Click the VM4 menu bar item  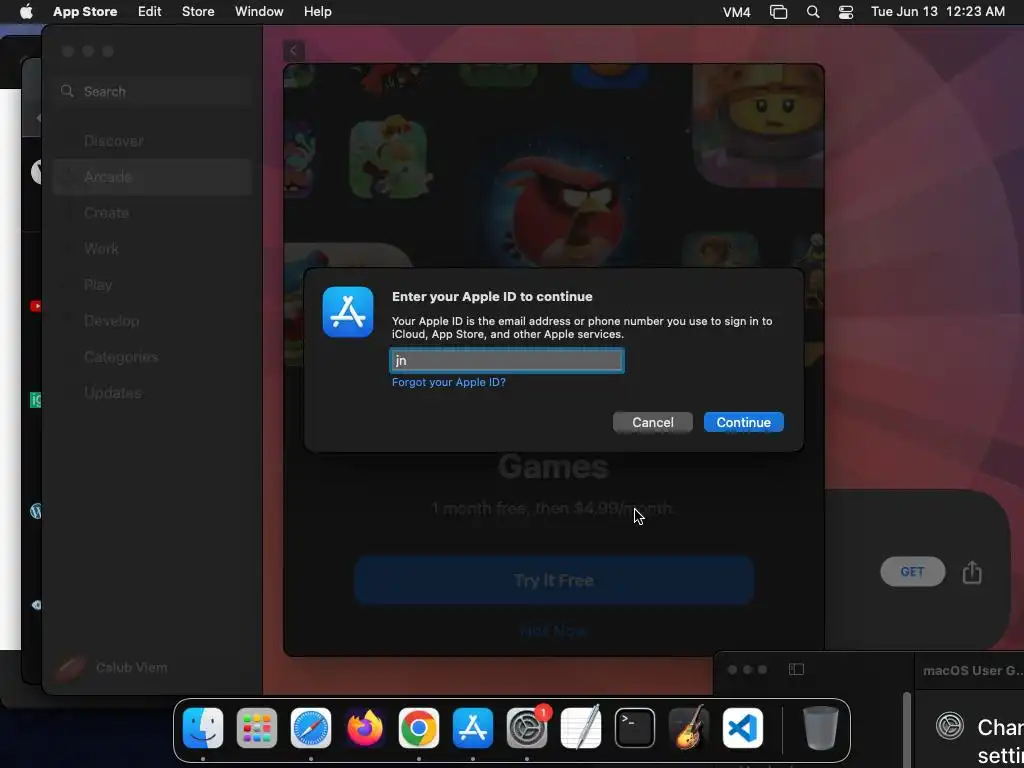[736, 12]
